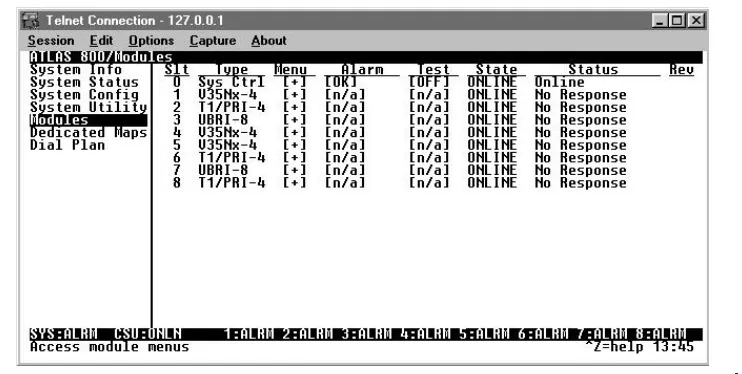Open the Edit menu
This screenshot has width=742, height=374.
click(101, 41)
